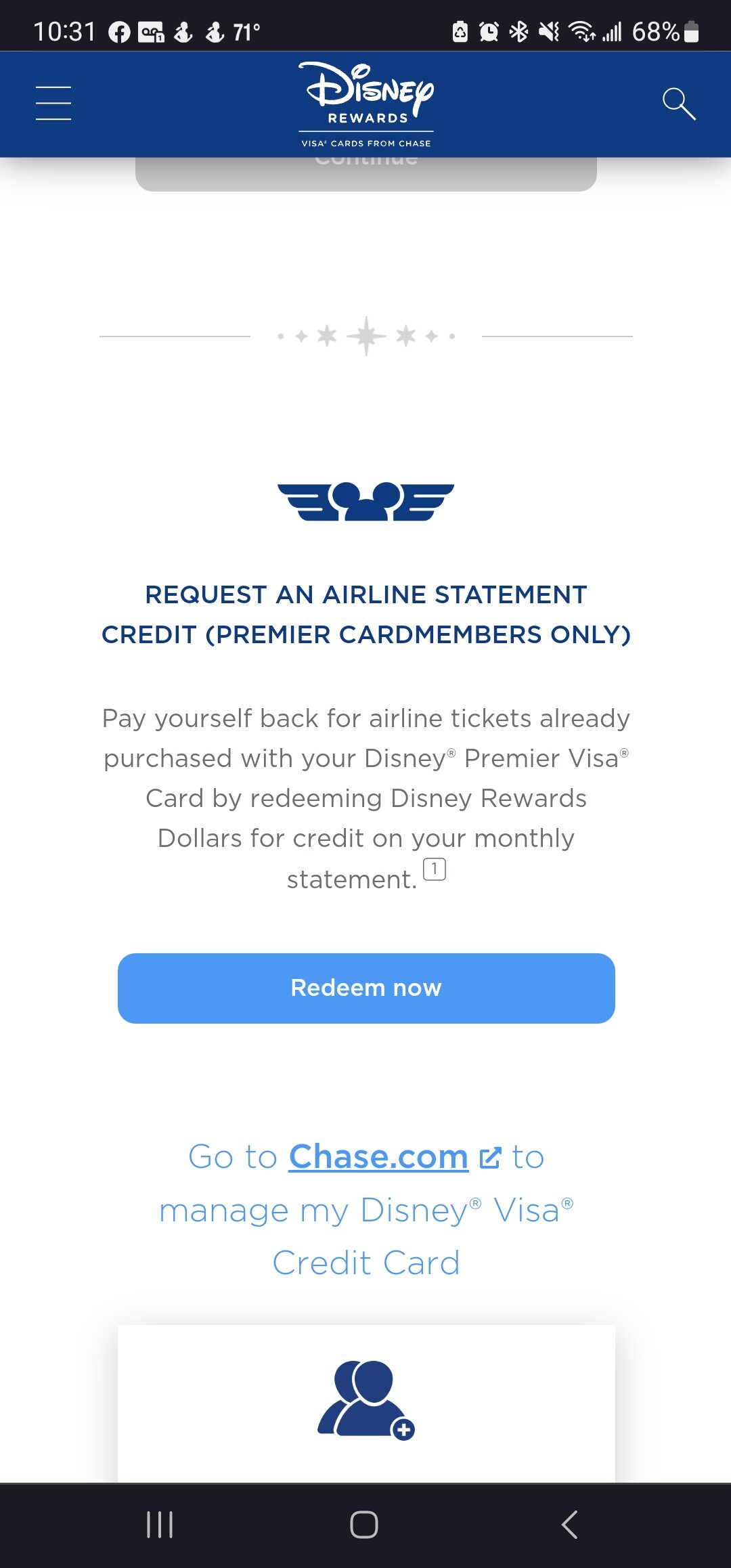Open the Chase.com link
Screen dimensions: 731x1568
(378, 1157)
